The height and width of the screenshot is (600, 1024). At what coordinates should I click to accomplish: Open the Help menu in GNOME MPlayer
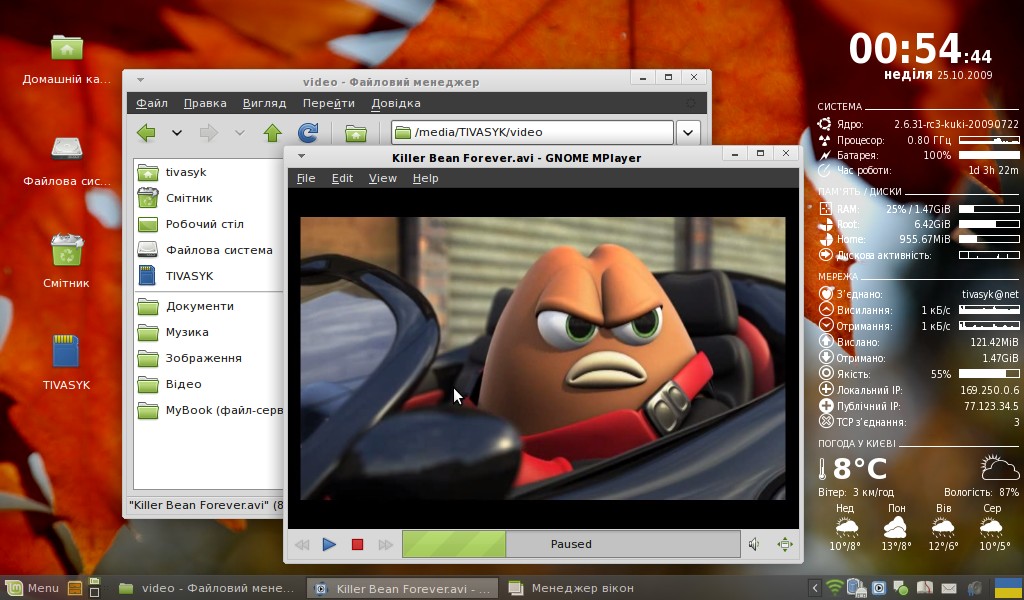[x=425, y=178]
